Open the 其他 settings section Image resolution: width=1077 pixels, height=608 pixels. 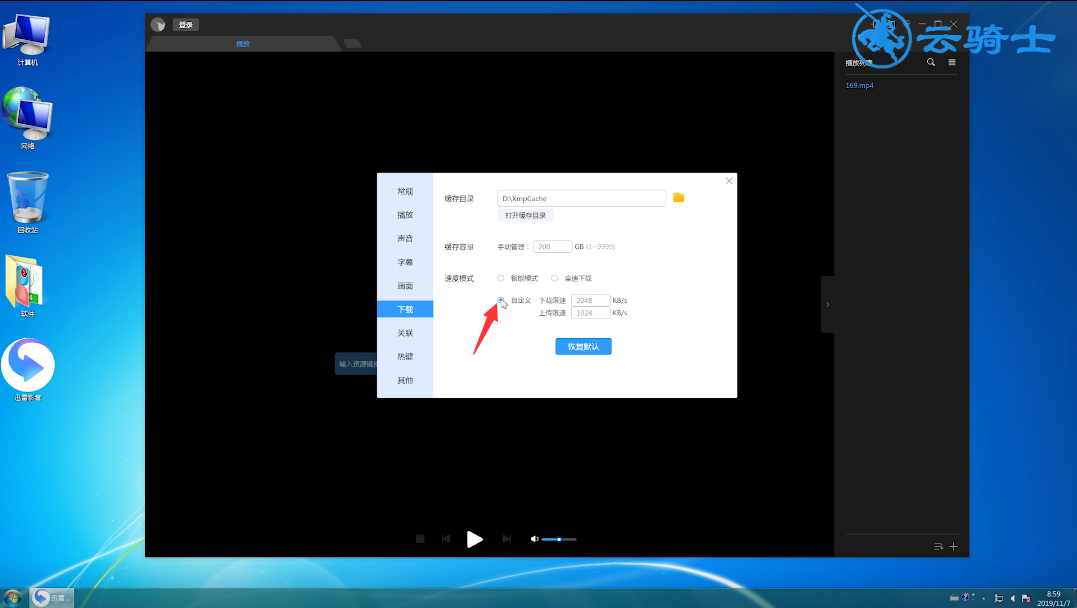(x=405, y=381)
